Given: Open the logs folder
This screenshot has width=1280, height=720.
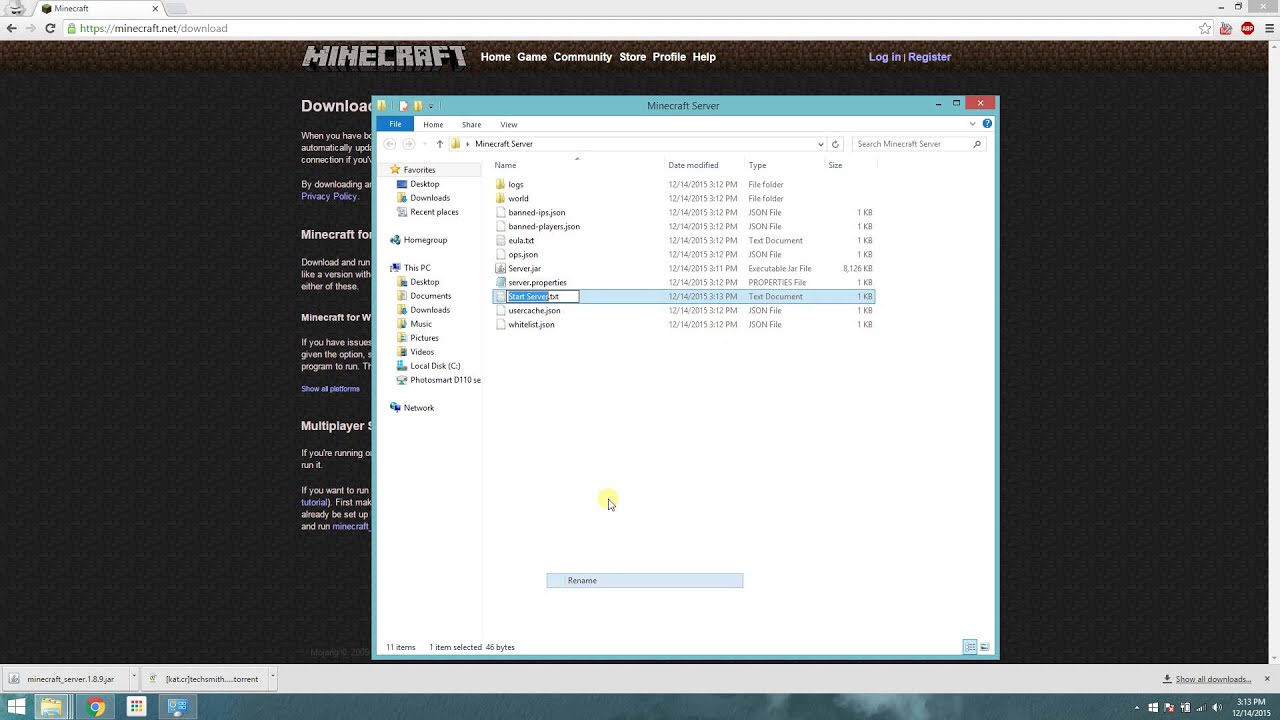Looking at the screenshot, I should pyautogui.click(x=515, y=184).
